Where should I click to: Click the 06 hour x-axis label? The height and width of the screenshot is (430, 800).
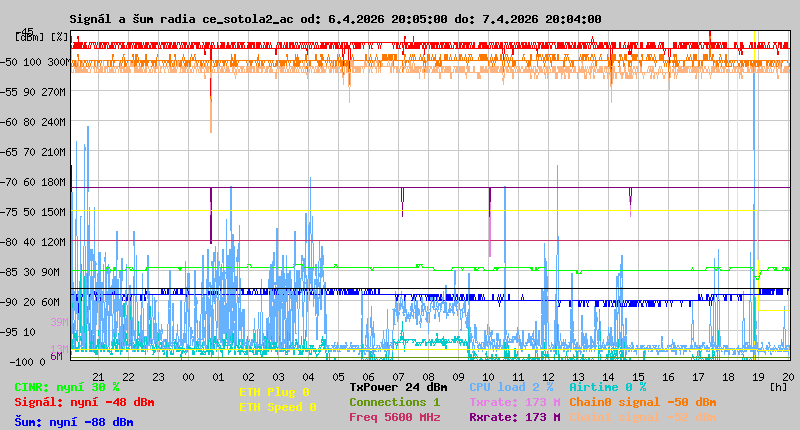click(x=368, y=377)
